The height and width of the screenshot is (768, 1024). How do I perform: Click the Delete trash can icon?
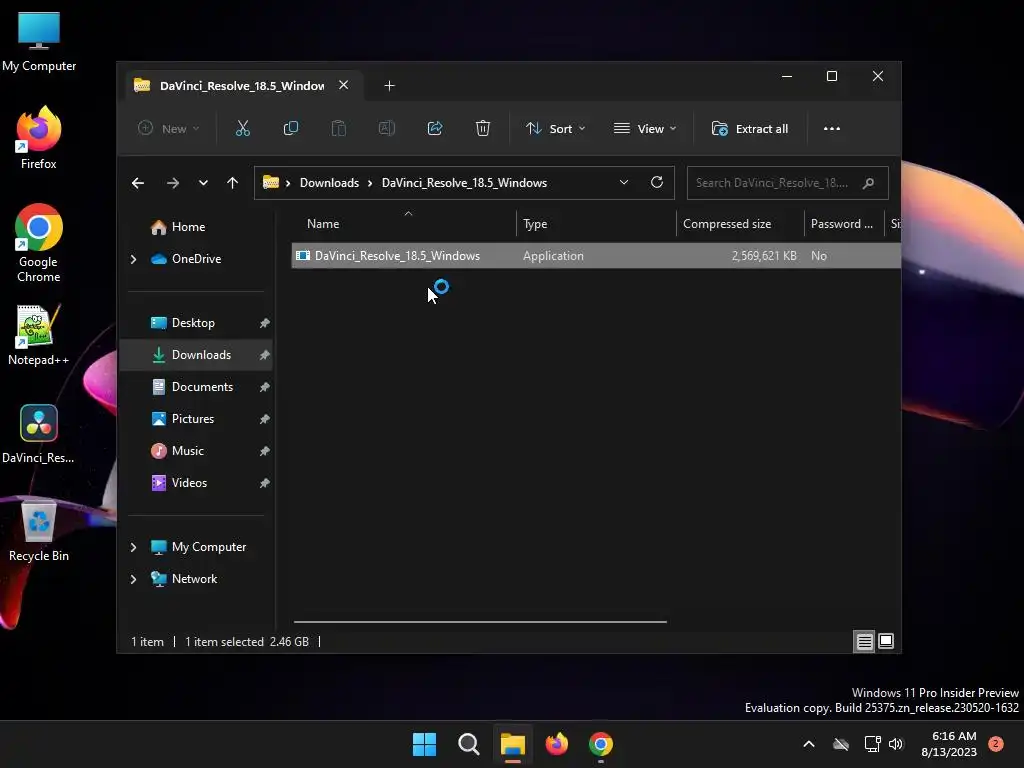483,129
